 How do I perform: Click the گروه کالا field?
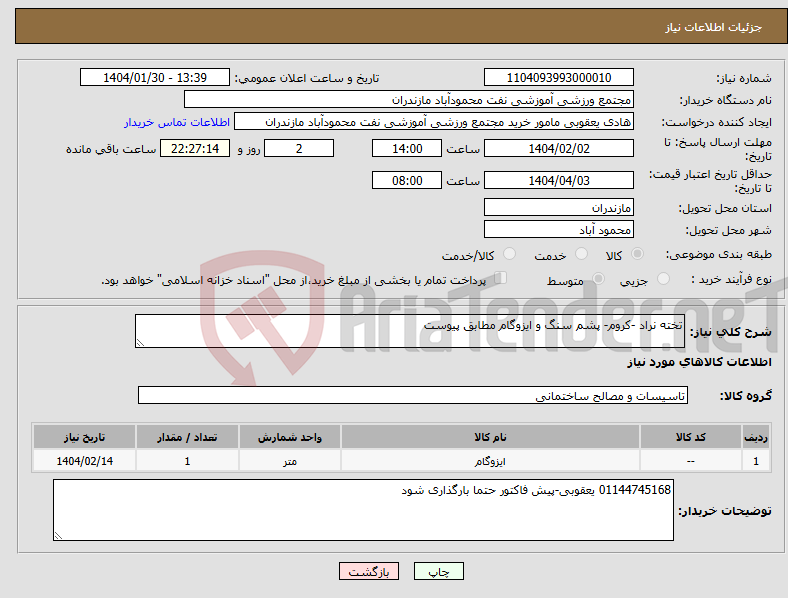point(413,395)
